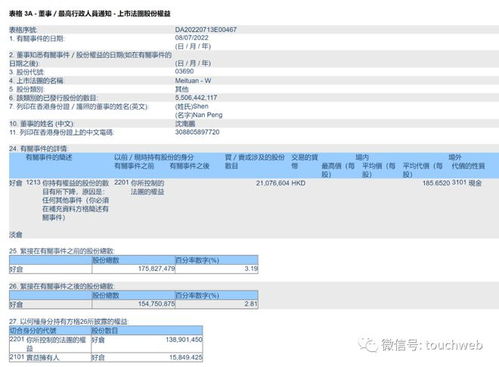499x367 pixels.
Task: Click the corporation name 'Meituan - W'
Action: click(193, 80)
